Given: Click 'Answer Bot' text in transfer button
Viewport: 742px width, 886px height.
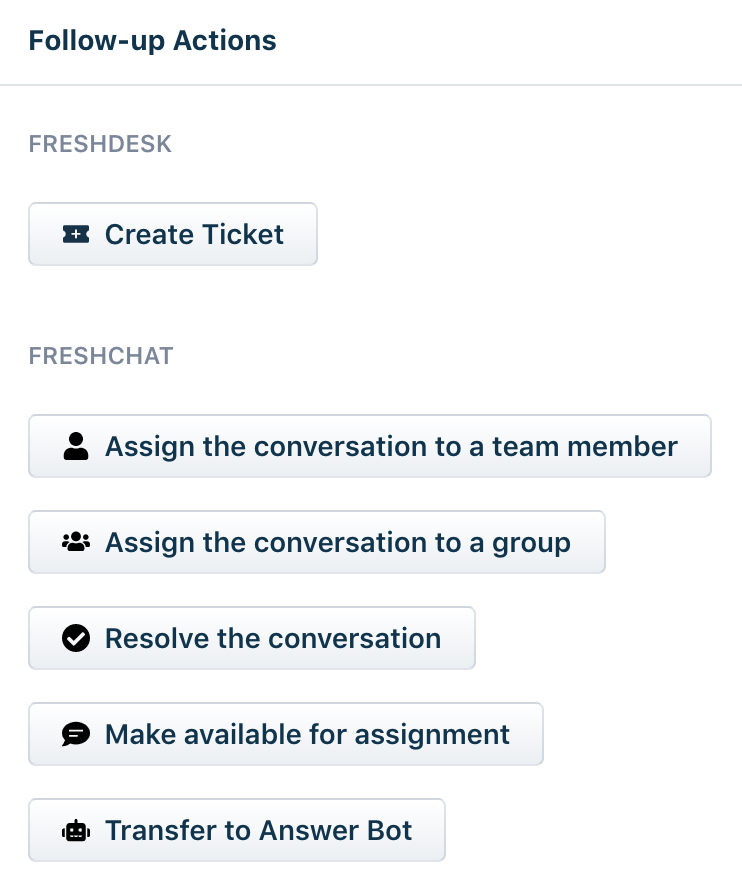Looking at the screenshot, I should click(335, 830).
